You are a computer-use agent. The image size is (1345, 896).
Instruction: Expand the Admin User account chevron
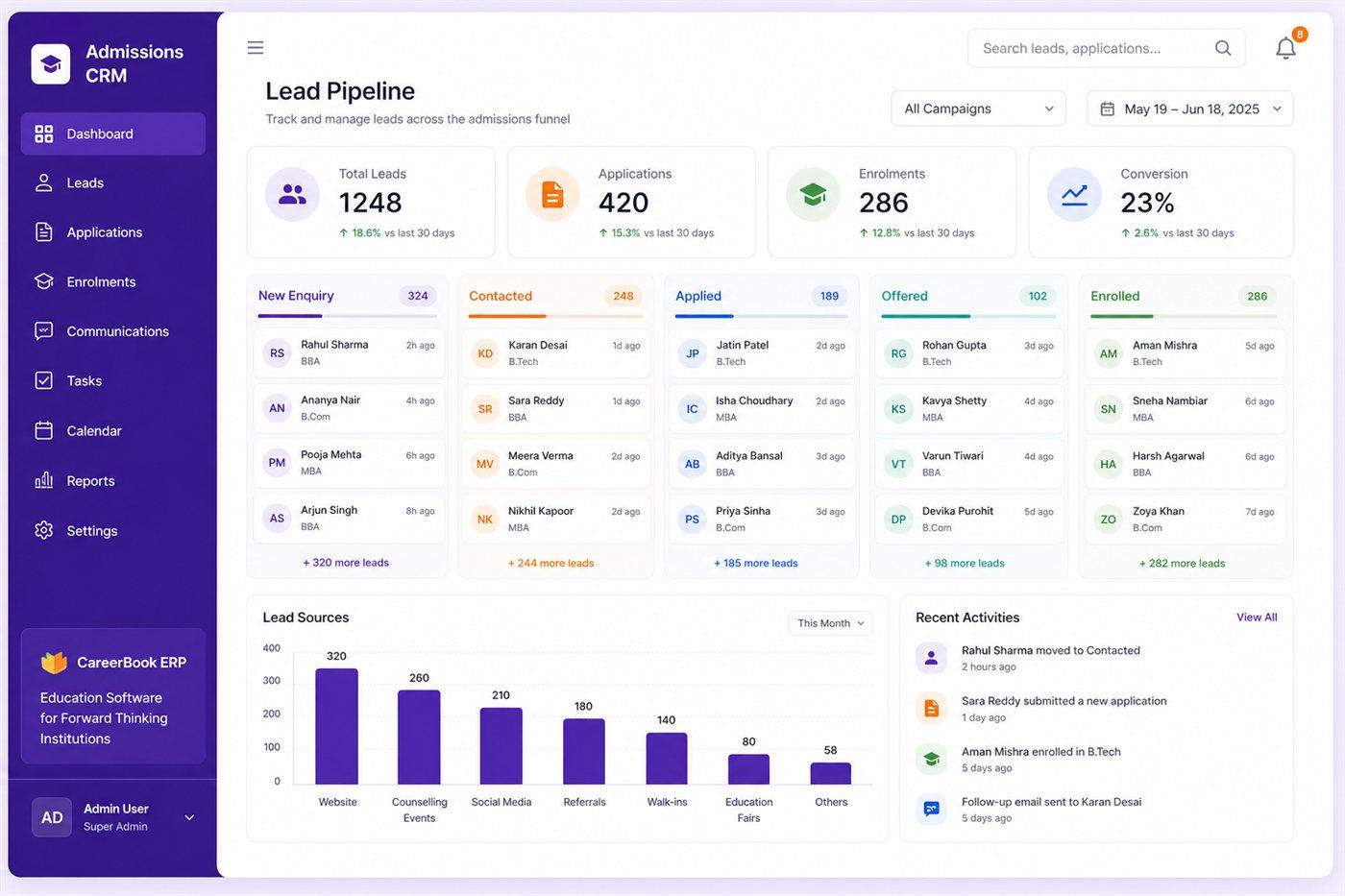pyautogui.click(x=189, y=818)
